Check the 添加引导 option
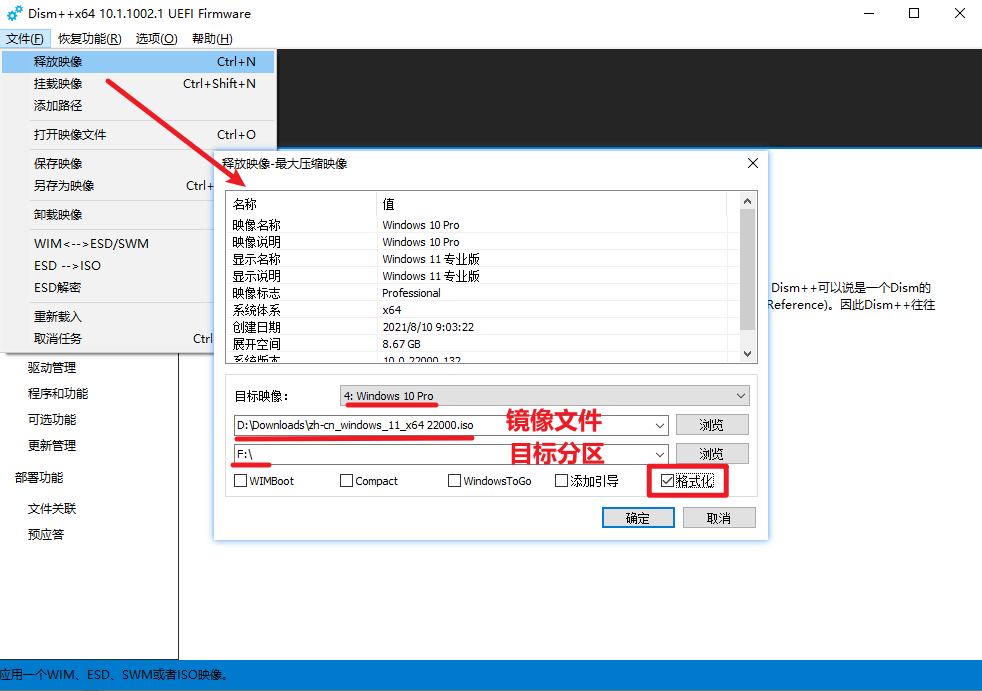 561,481
